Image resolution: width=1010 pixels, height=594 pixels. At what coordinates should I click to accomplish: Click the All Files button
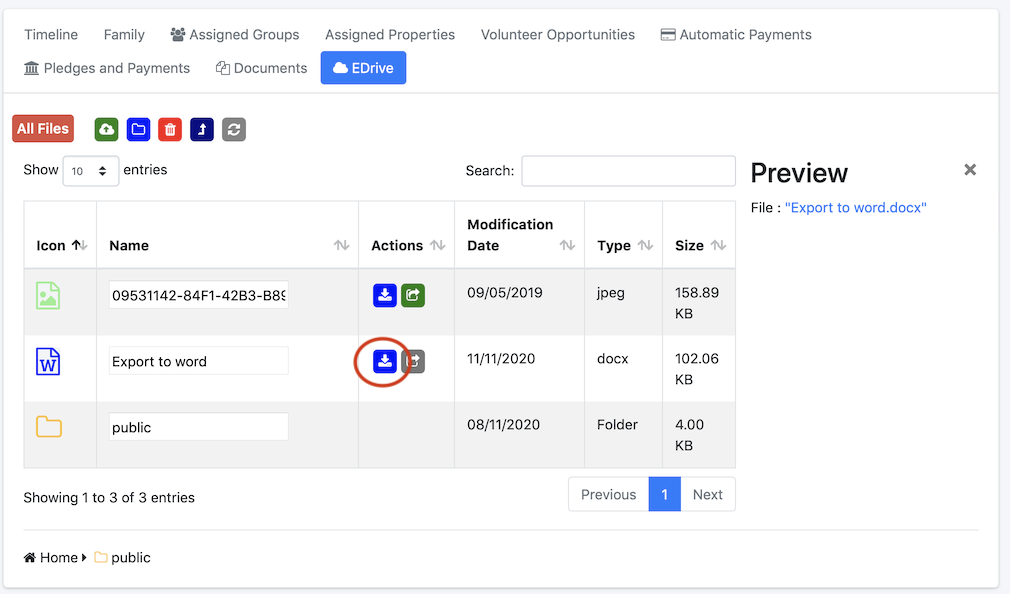pos(43,128)
